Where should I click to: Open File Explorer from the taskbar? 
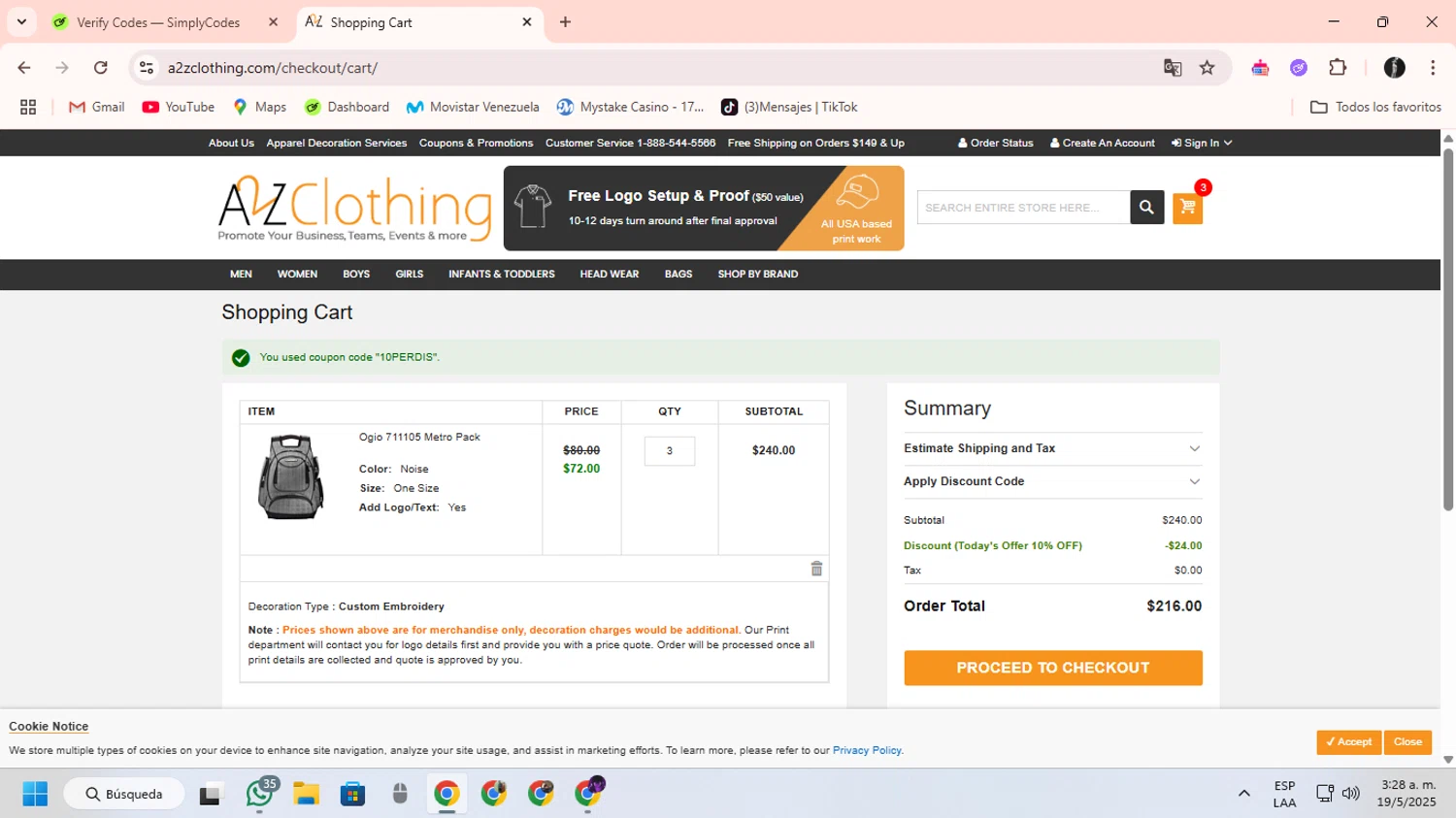(x=307, y=794)
